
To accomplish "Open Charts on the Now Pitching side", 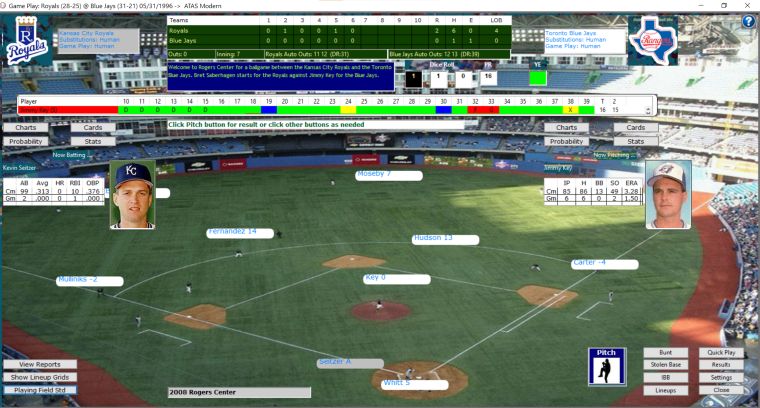I will [x=567, y=127].
